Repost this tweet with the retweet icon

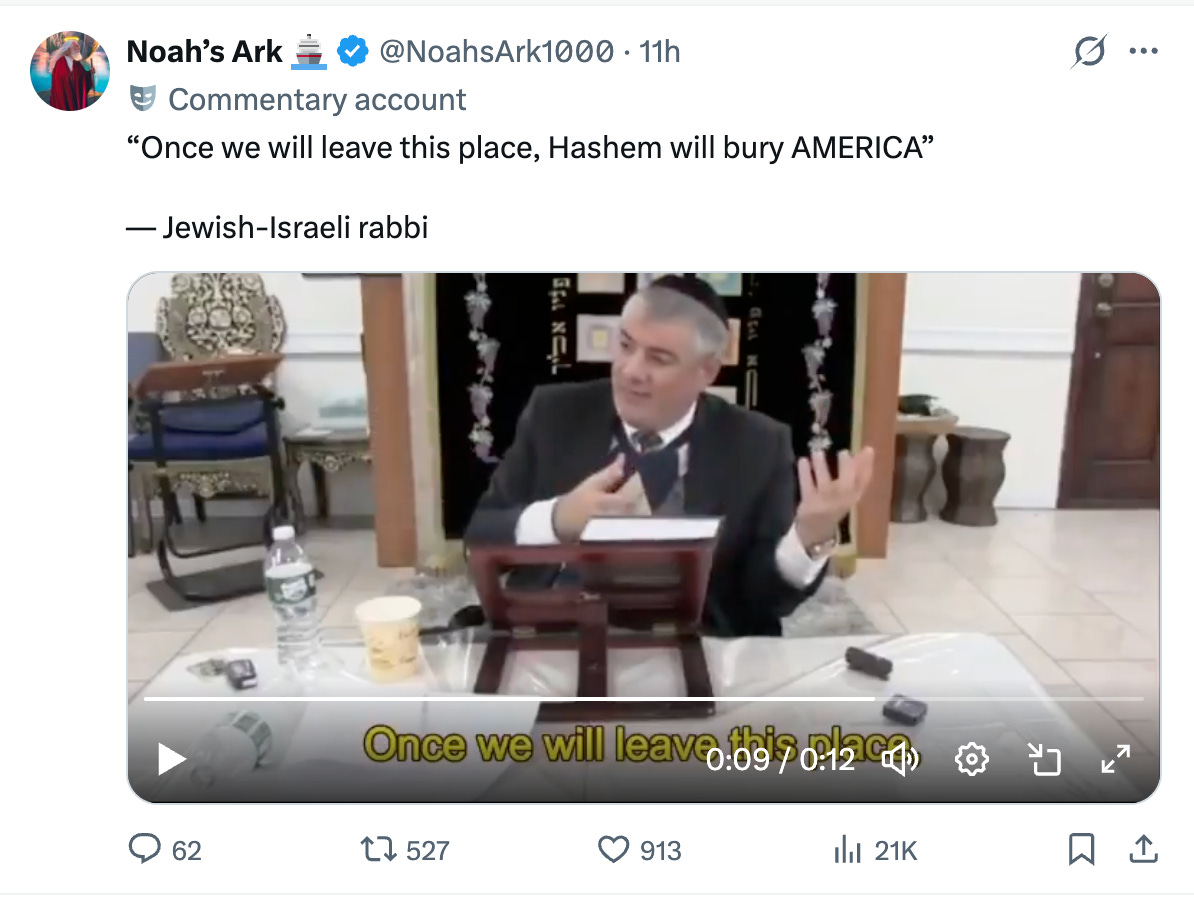(378, 849)
